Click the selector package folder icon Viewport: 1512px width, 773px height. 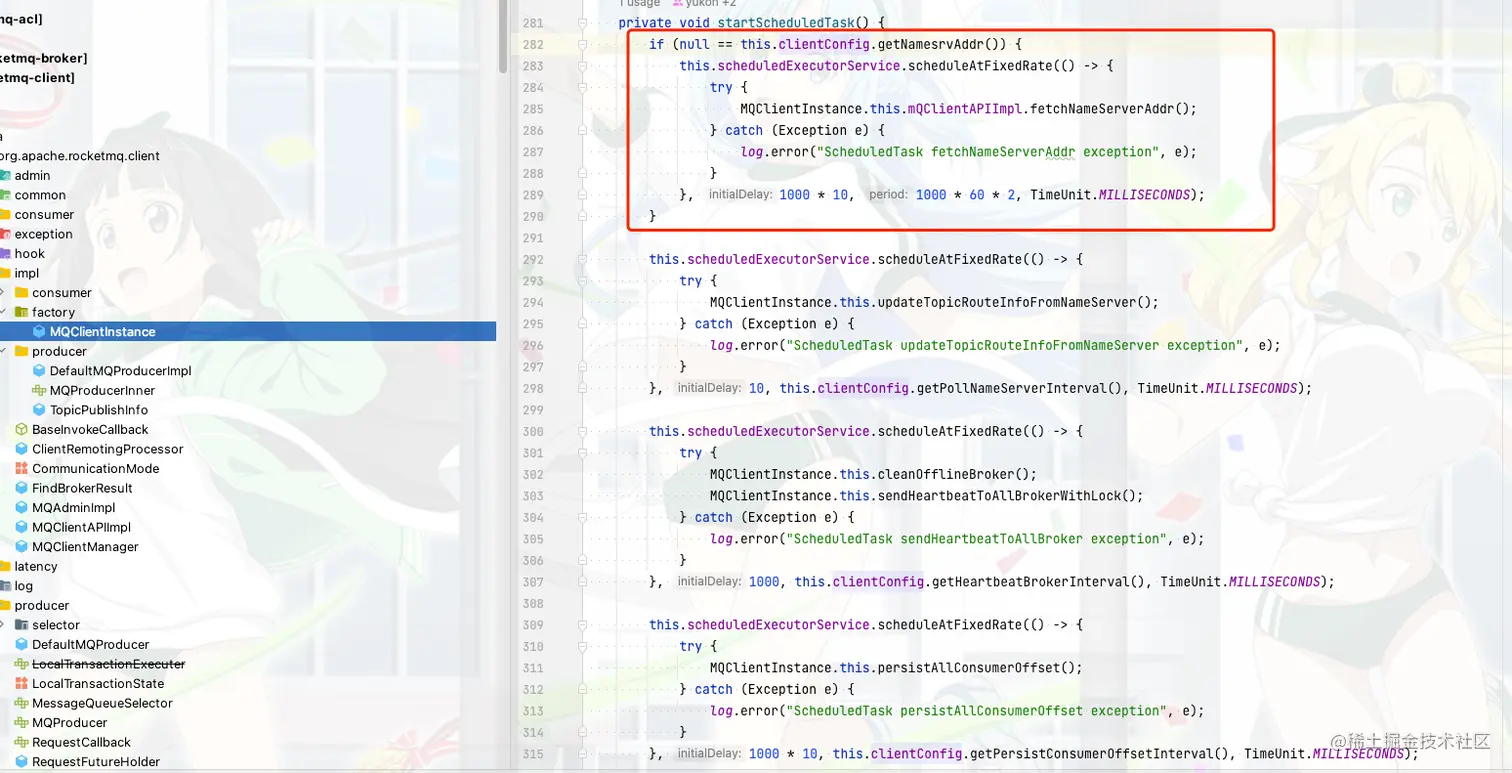21,625
